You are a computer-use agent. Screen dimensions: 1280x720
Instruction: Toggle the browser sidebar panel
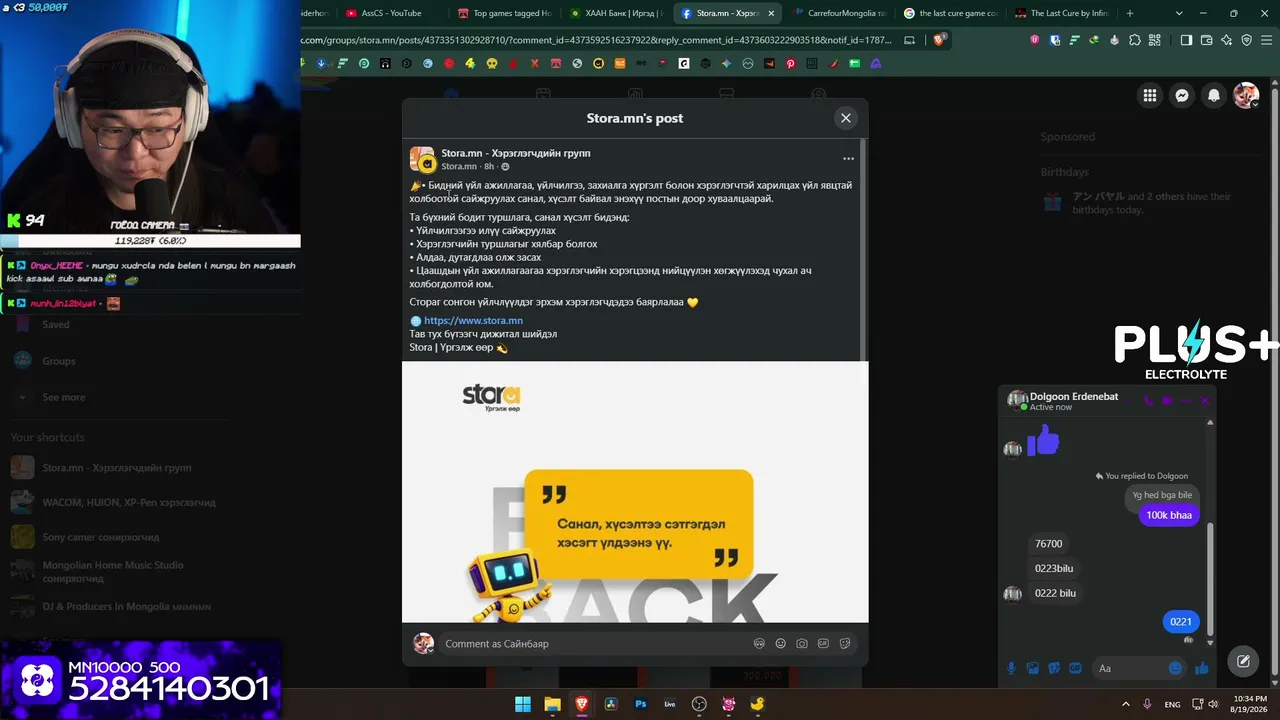1186,40
